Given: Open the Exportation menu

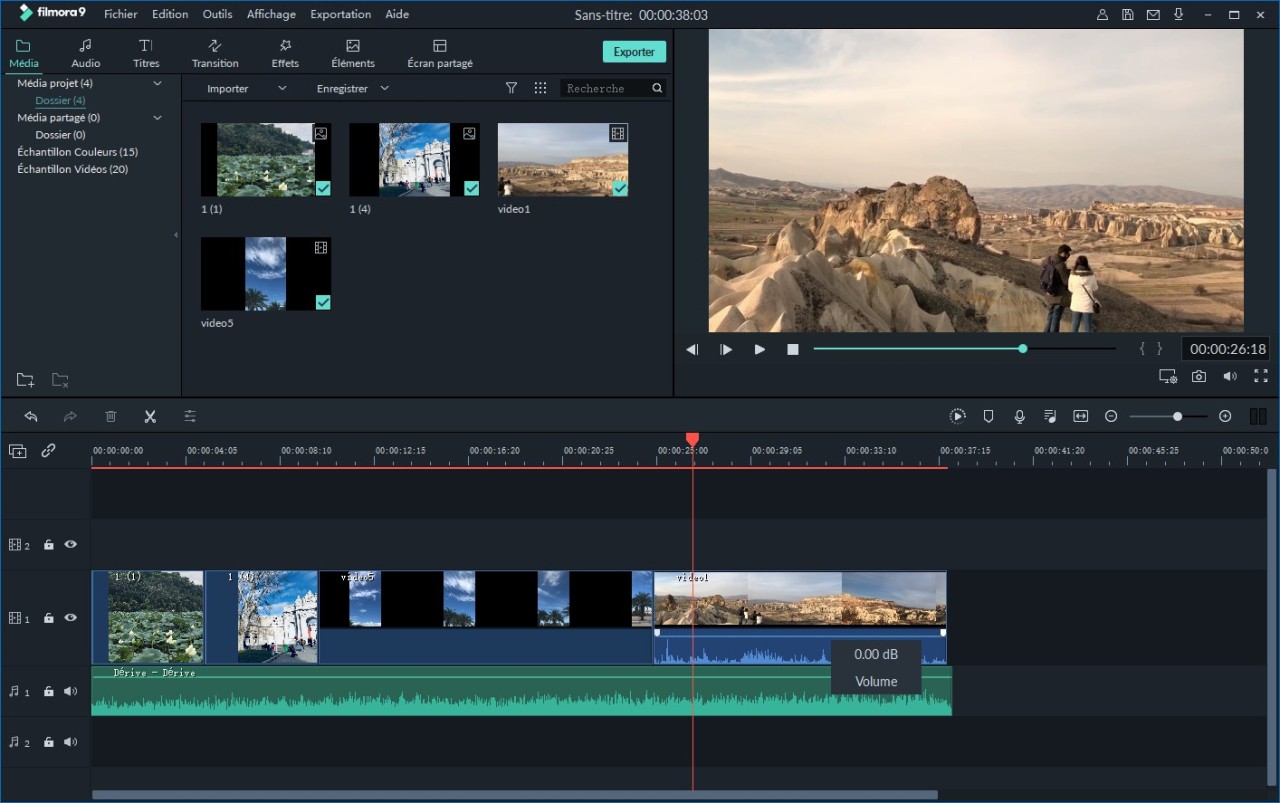Looking at the screenshot, I should (340, 14).
